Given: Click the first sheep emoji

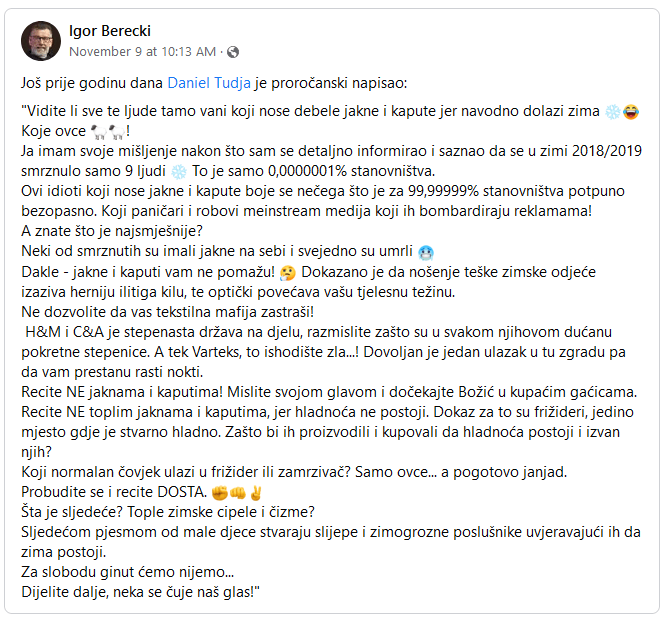Looking at the screenshot, I should pos(96,131).
